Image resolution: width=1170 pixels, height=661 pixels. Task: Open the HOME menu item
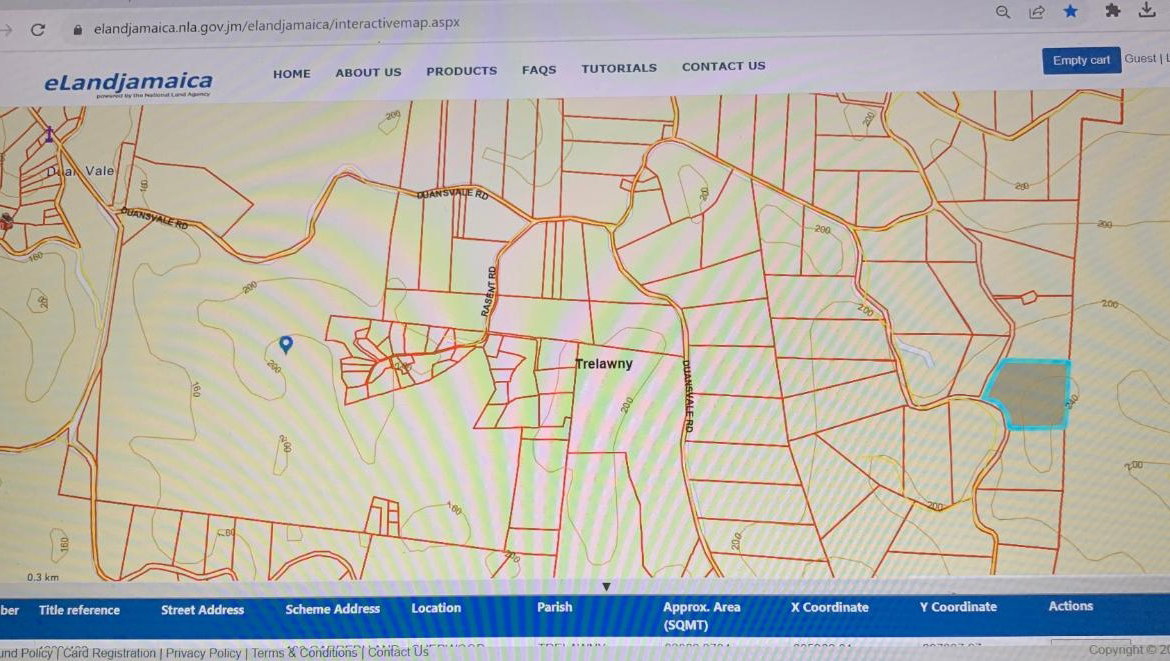pyautogui.click(x=292, y=74)
